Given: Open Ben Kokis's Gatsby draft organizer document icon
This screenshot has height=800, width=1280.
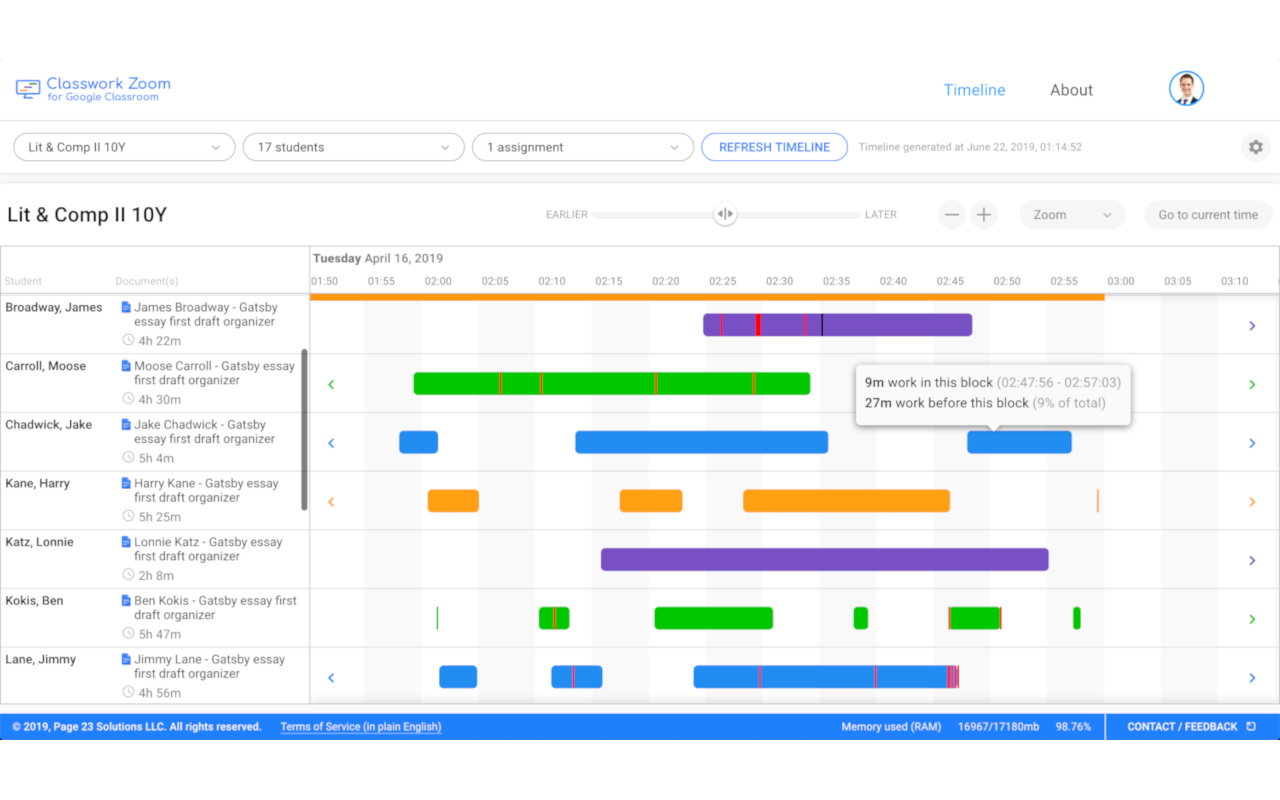Looking at the screenshot, I should pos(126,600).
